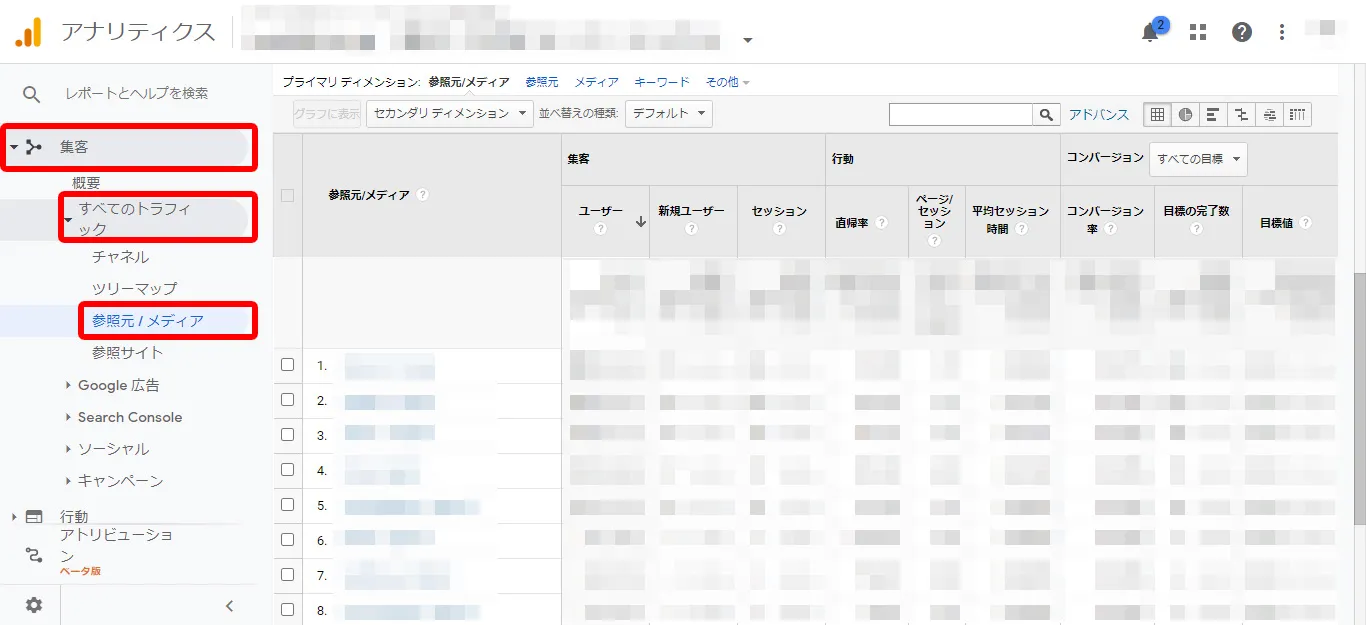Screen dimensions: 1366x625
Task: Click the search magnifier beside the filter box
Action: [x=1046, y=114]
